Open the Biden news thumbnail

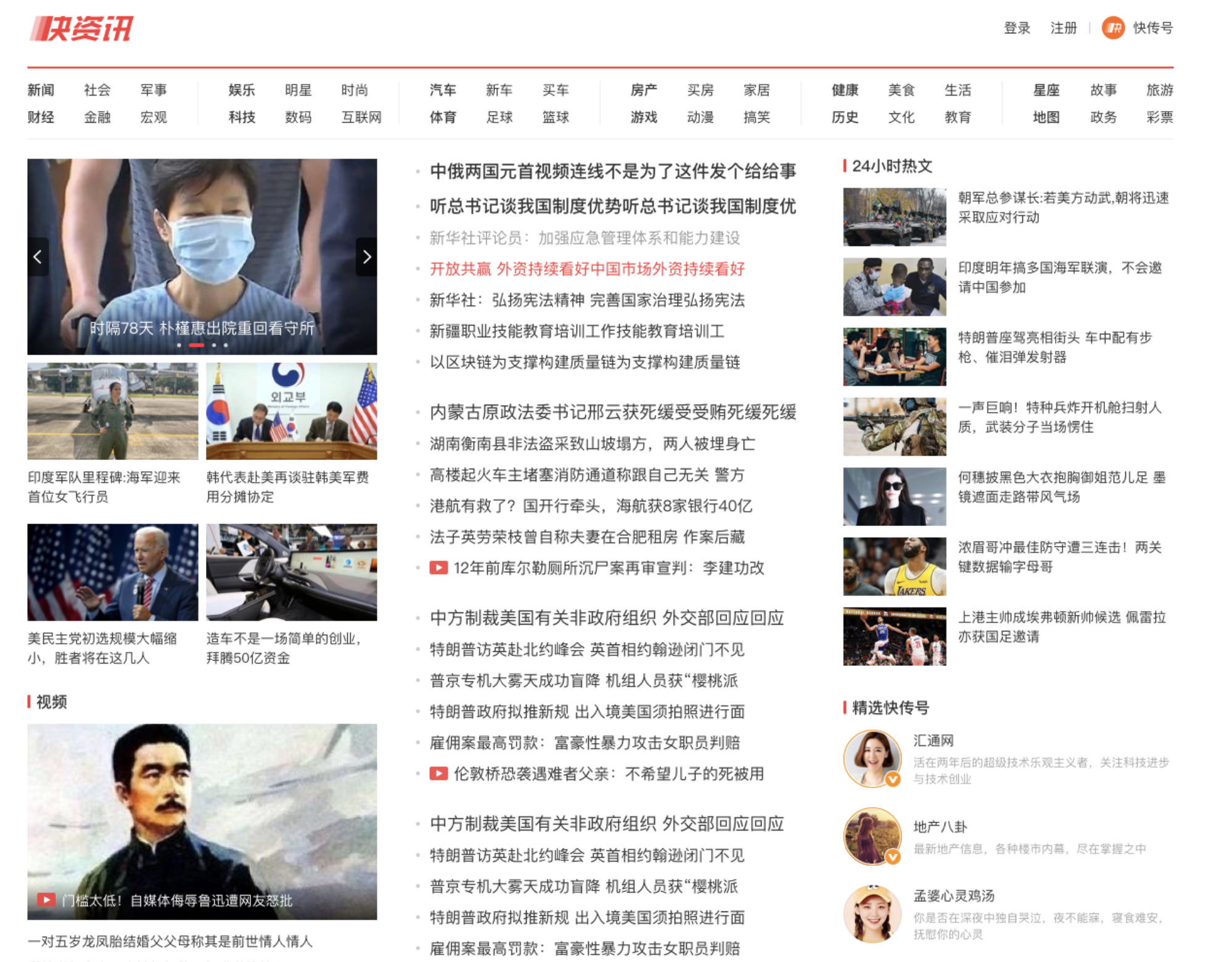pos(113,572)
